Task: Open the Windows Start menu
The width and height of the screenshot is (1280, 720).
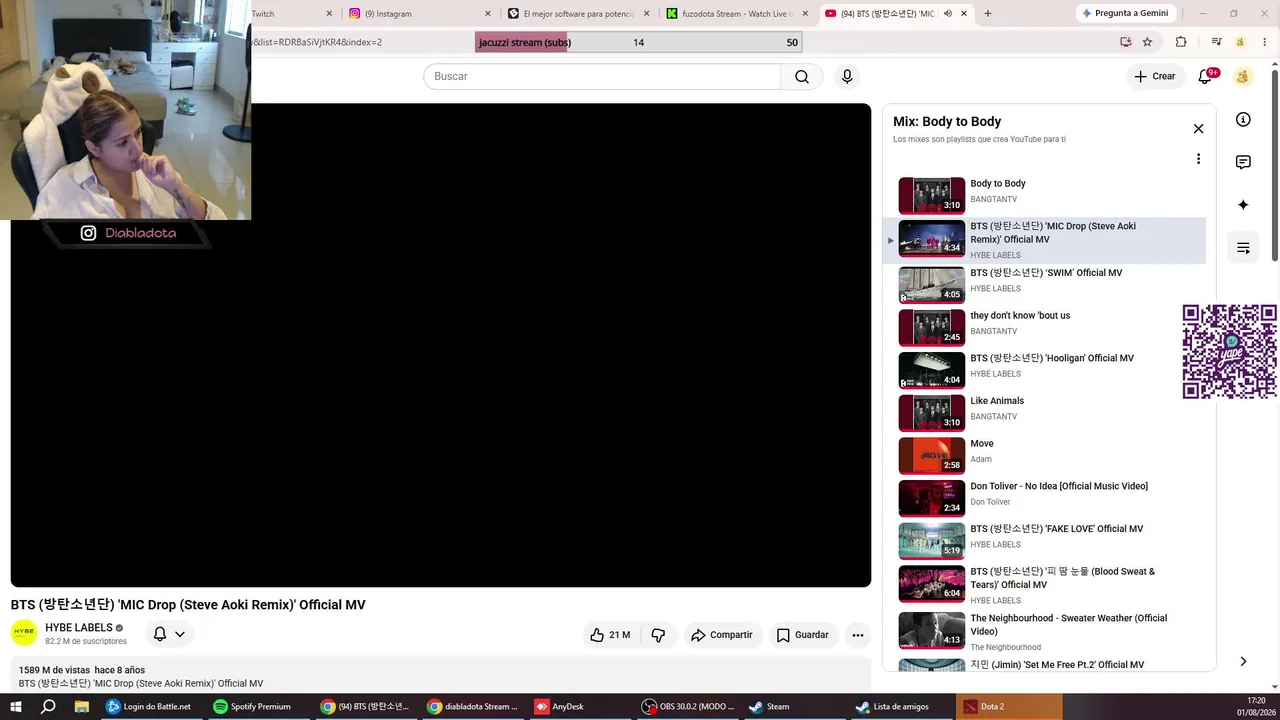Action: point(16,707)
